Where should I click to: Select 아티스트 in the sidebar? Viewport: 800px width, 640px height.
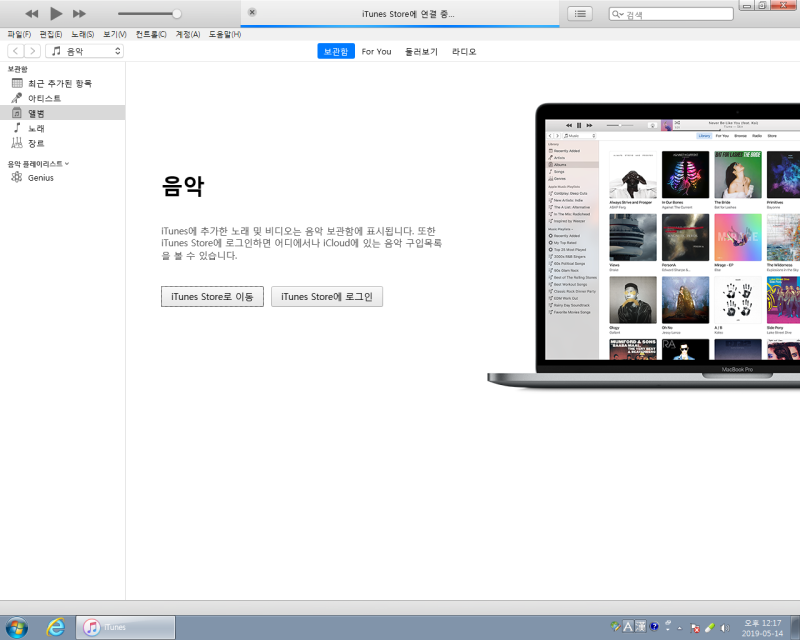tap(62, 98)
